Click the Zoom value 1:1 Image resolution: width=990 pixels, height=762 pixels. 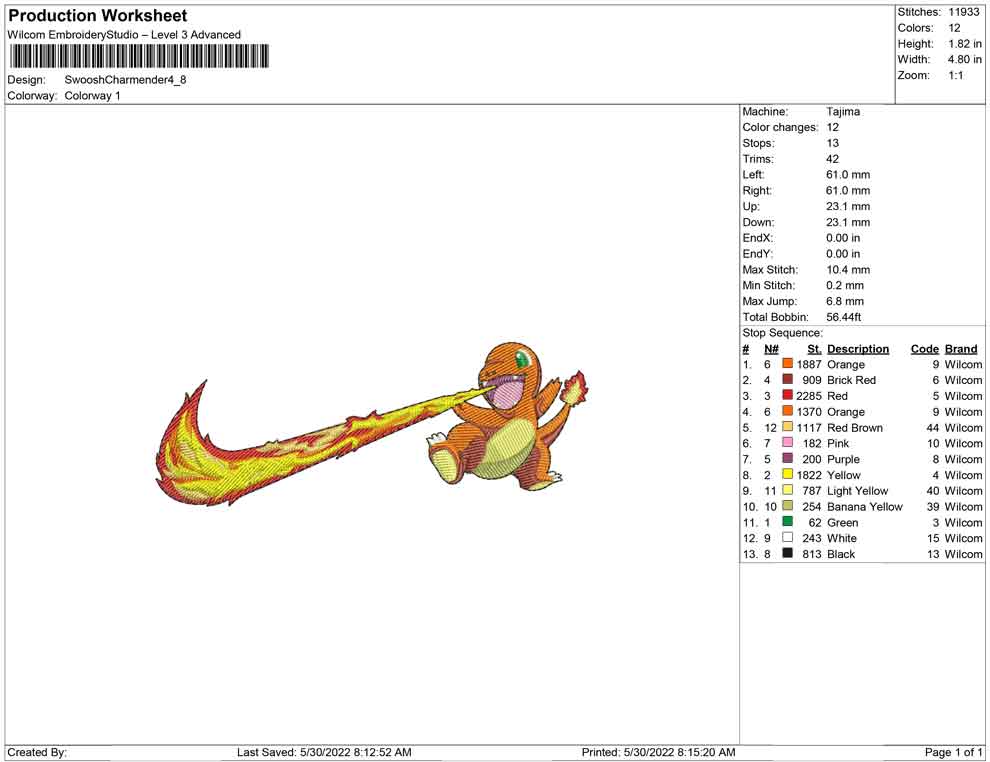click(x=955, y=75)
